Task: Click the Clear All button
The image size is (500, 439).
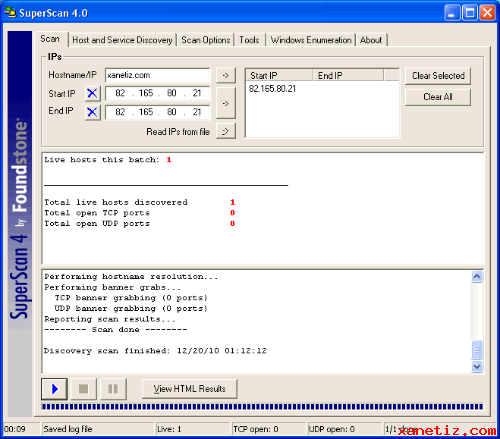Action: [x=438, y=97]
